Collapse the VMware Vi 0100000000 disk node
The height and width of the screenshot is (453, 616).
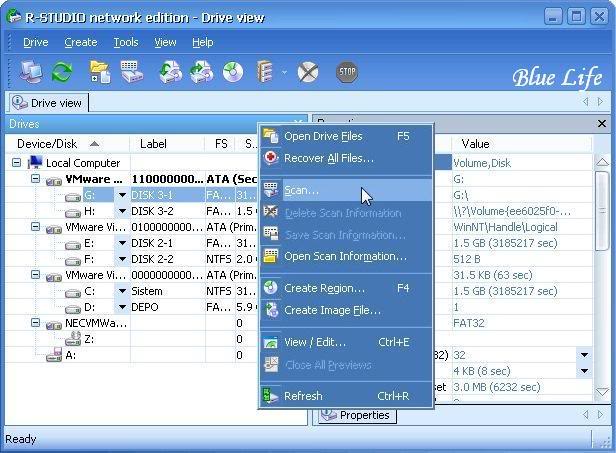click(35, 227)
